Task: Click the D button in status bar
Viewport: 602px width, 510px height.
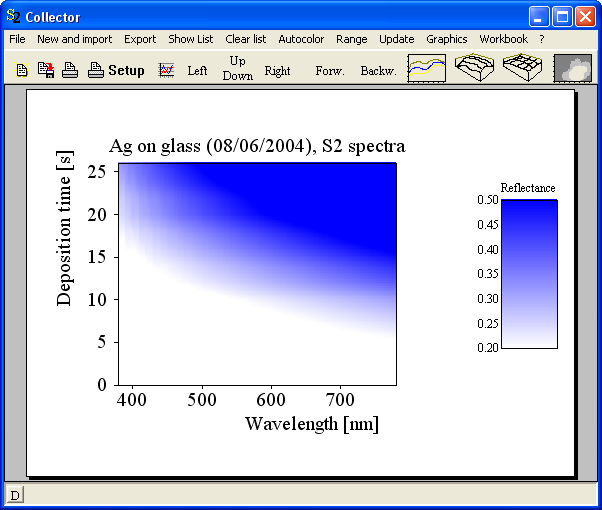Action: (x=15, y=495)
